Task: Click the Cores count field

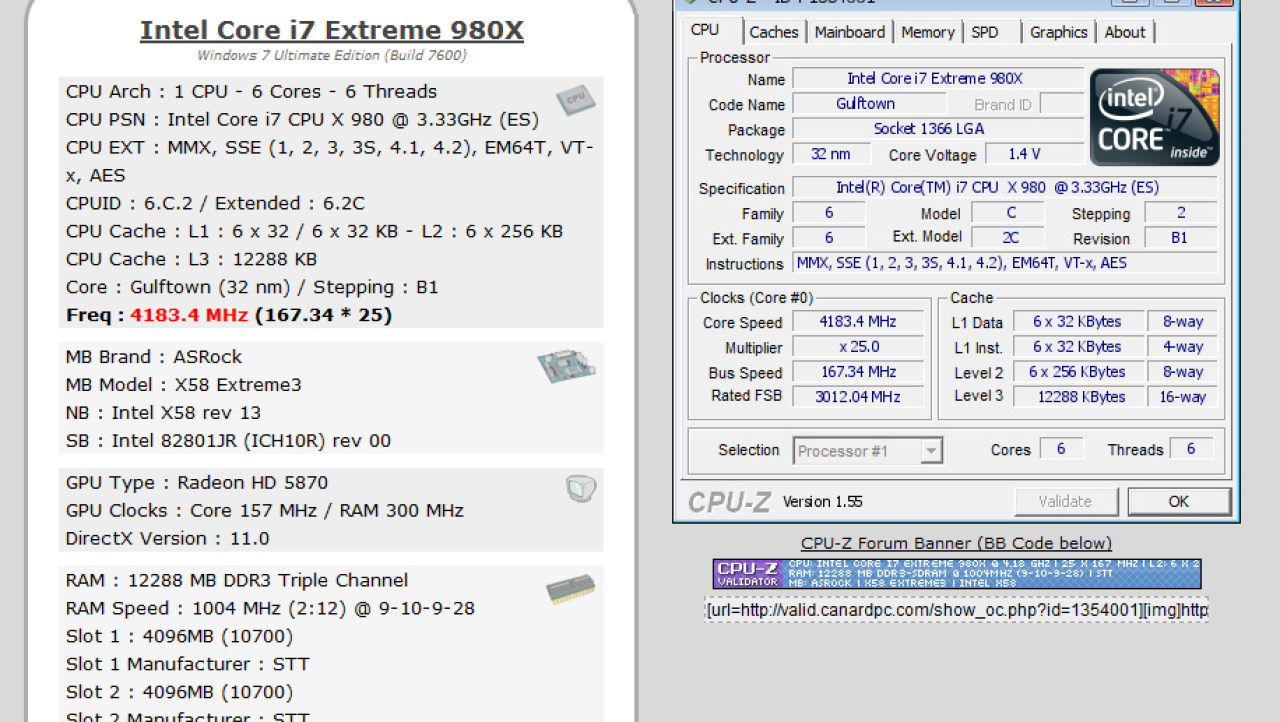Action: [1061, 449]
